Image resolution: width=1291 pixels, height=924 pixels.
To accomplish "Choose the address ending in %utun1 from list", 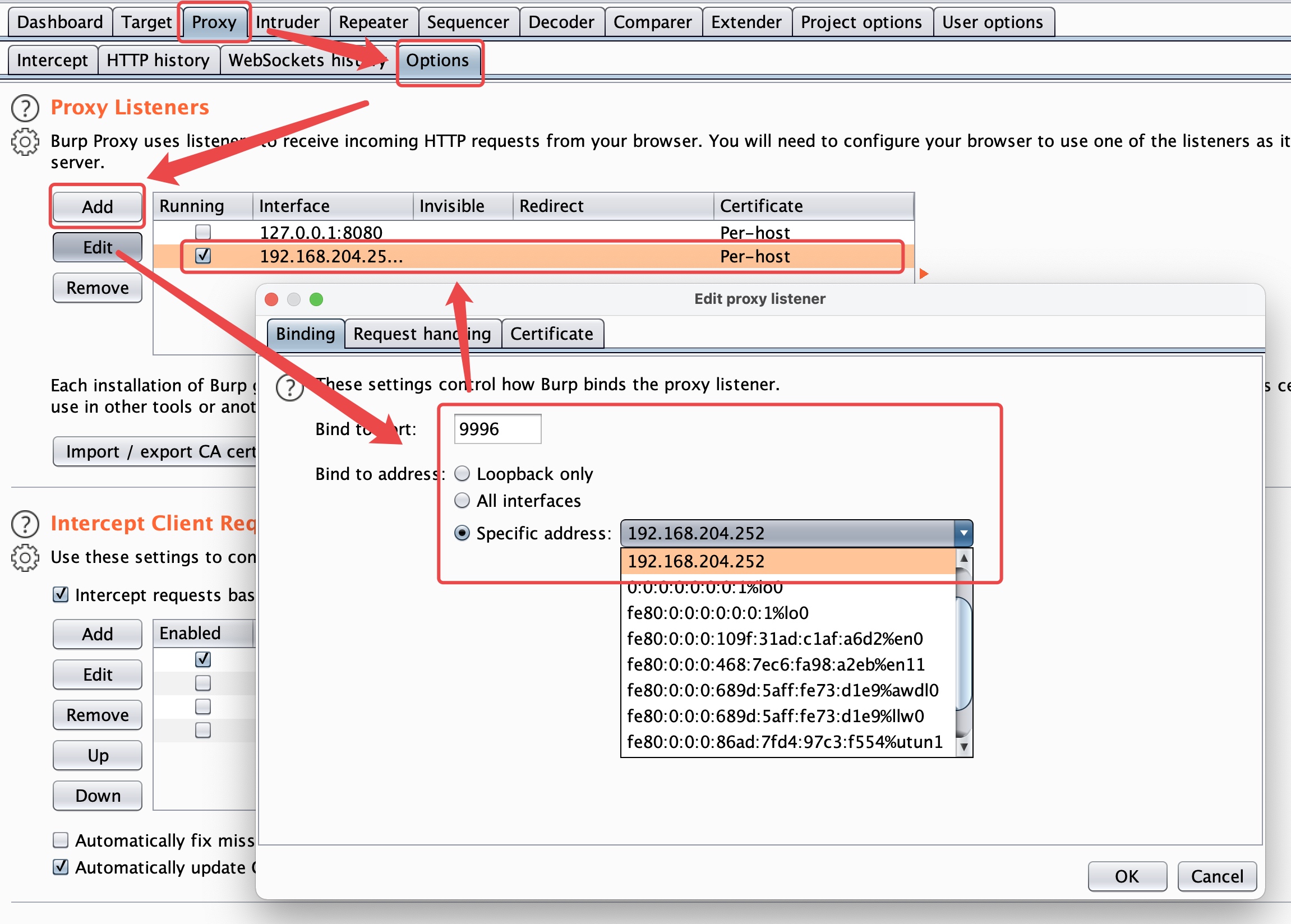I will coord(785,742).
